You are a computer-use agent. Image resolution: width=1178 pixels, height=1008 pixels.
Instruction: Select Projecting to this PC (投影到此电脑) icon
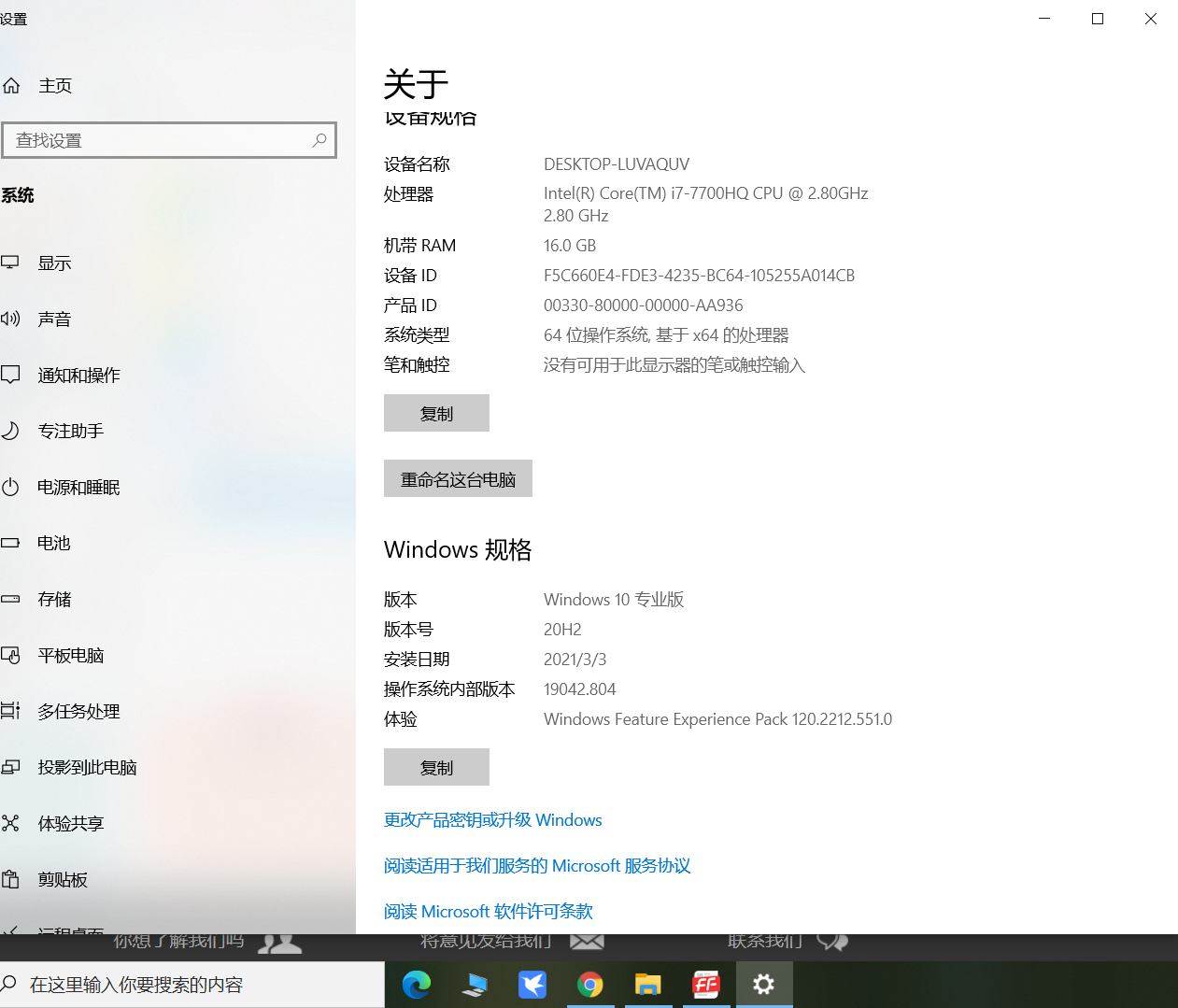pos(10,767)
